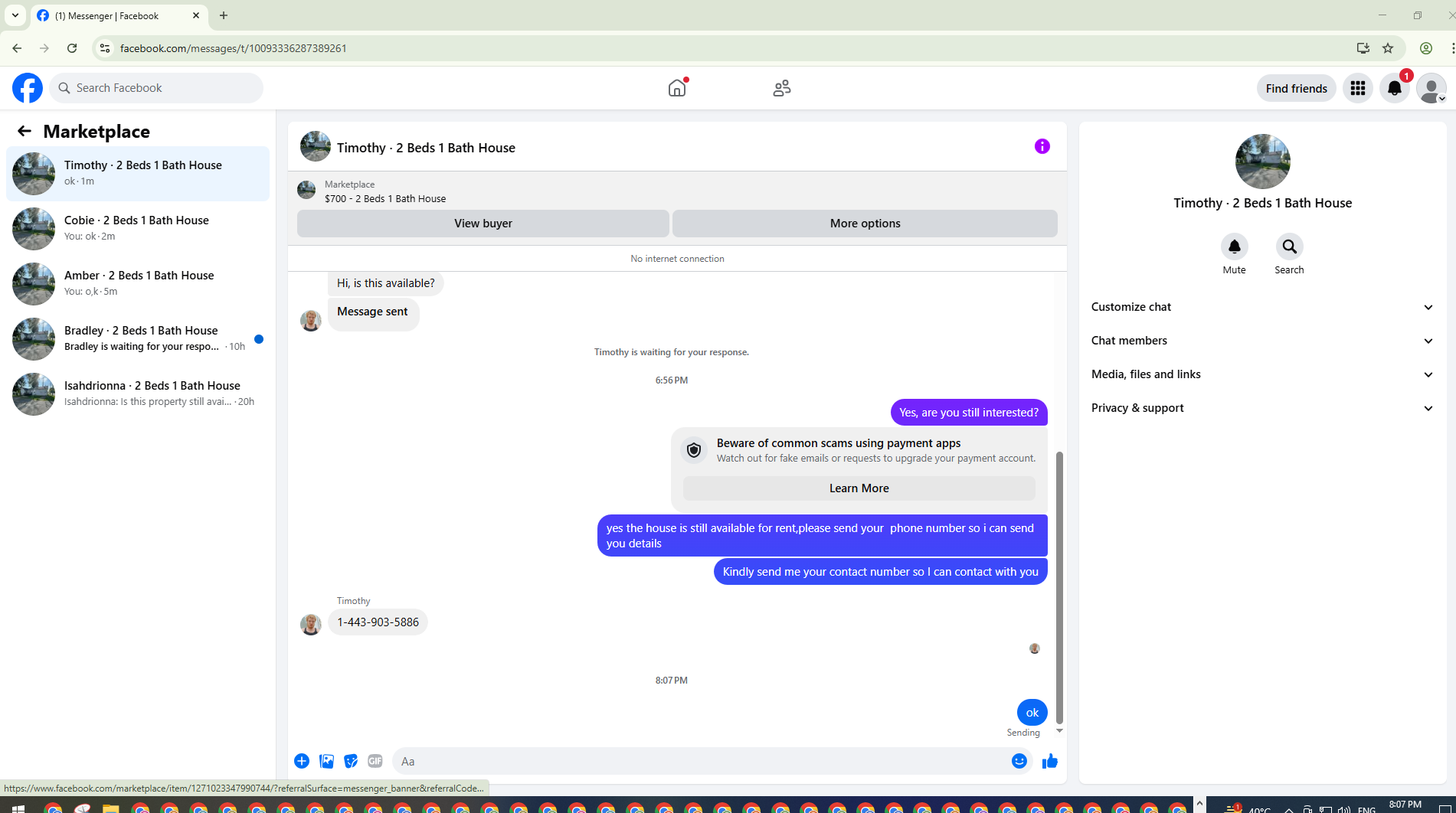The image size is (1456, 813).
Task: Click the 'ok' sent message bubble
Action: point(1032,713)
